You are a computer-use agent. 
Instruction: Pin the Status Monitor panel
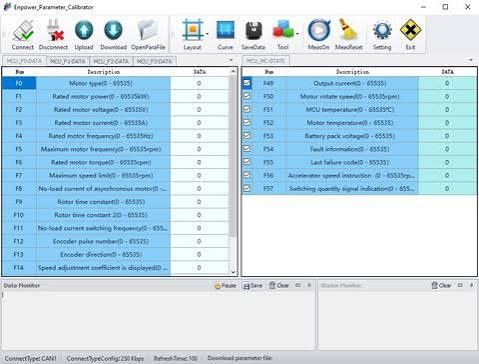(471, 285)
